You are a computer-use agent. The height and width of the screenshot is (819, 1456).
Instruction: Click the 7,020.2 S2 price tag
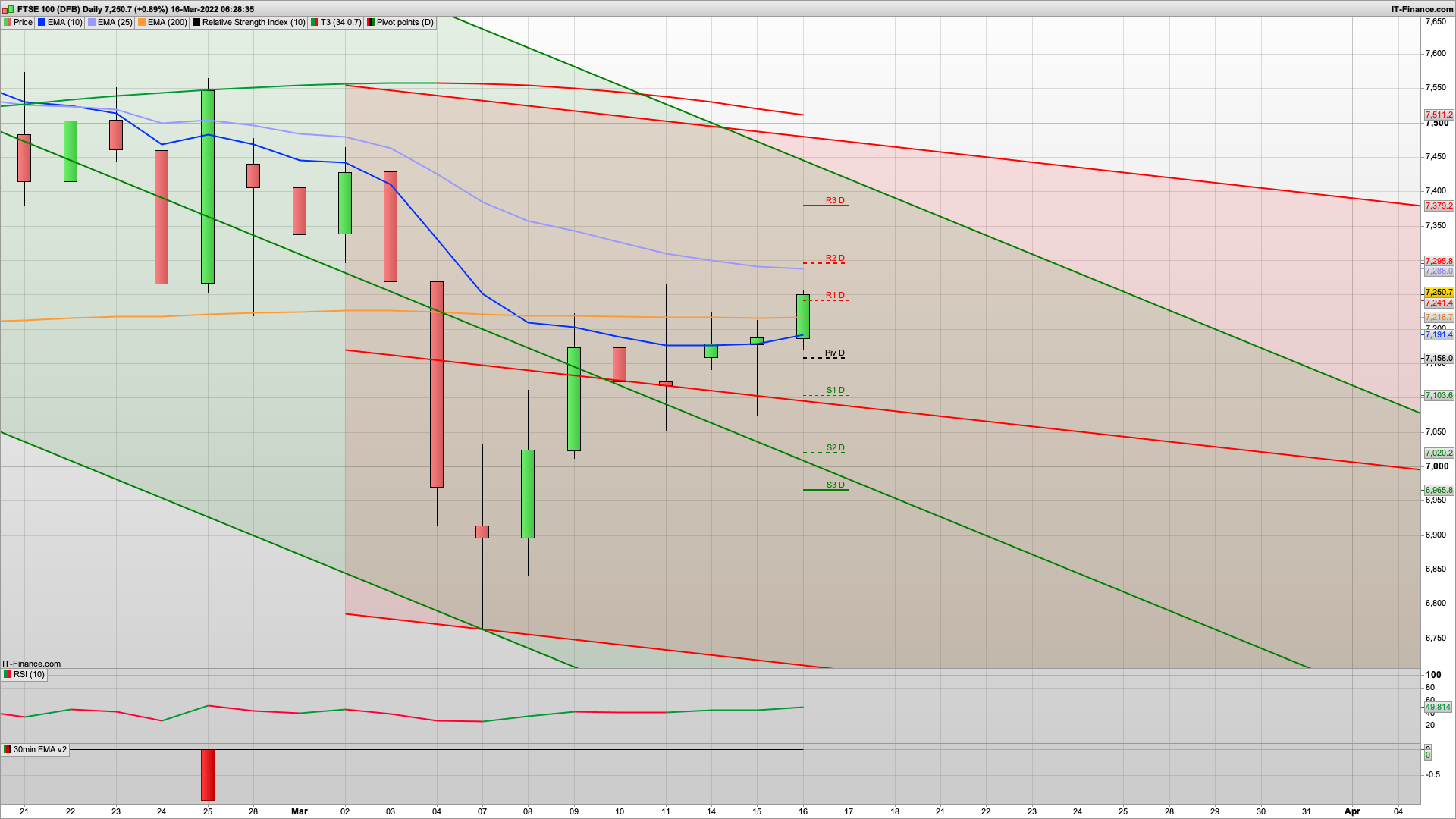[x=1439, y=453]
